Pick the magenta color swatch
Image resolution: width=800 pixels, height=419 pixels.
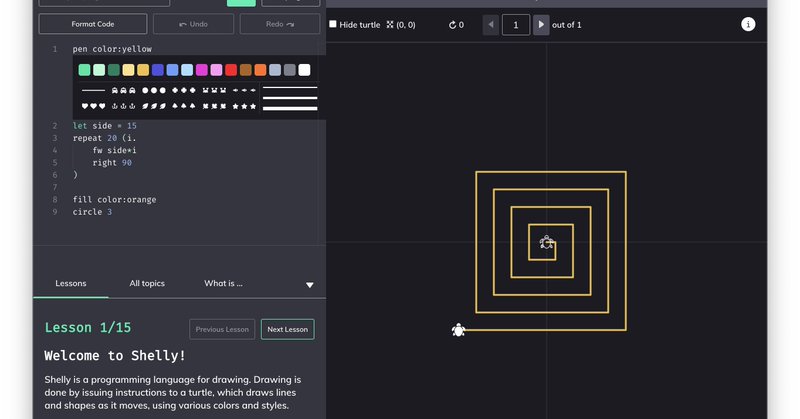(202, 70)
